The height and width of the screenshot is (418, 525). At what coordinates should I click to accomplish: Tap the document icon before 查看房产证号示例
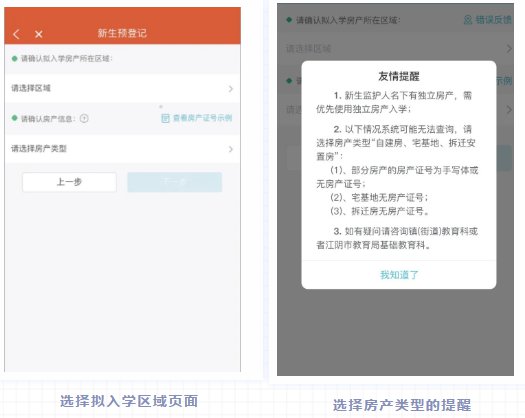click(x=165, y=118)
